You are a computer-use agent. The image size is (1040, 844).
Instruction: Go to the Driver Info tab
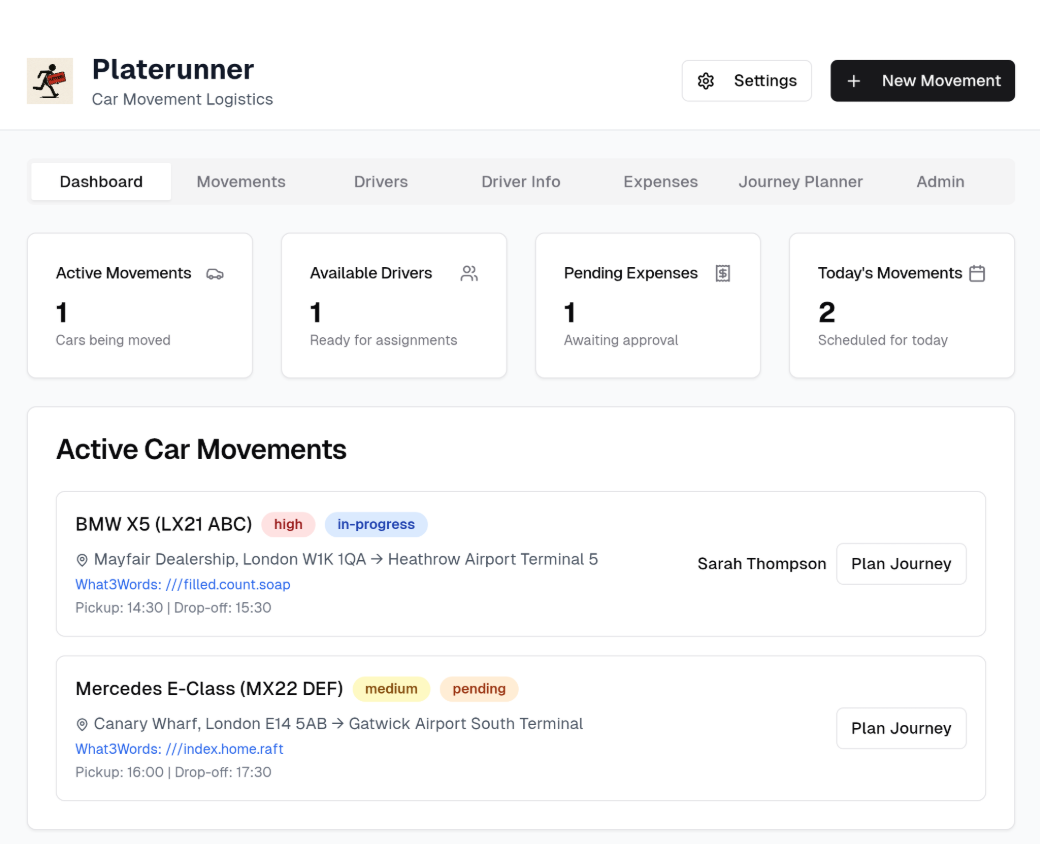point(521,182)
